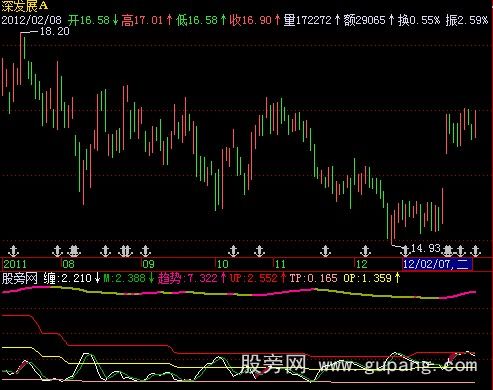Select the 2011 label on the time axis
The width and height of the screenshot is (493, 390).
click(15, 264)
